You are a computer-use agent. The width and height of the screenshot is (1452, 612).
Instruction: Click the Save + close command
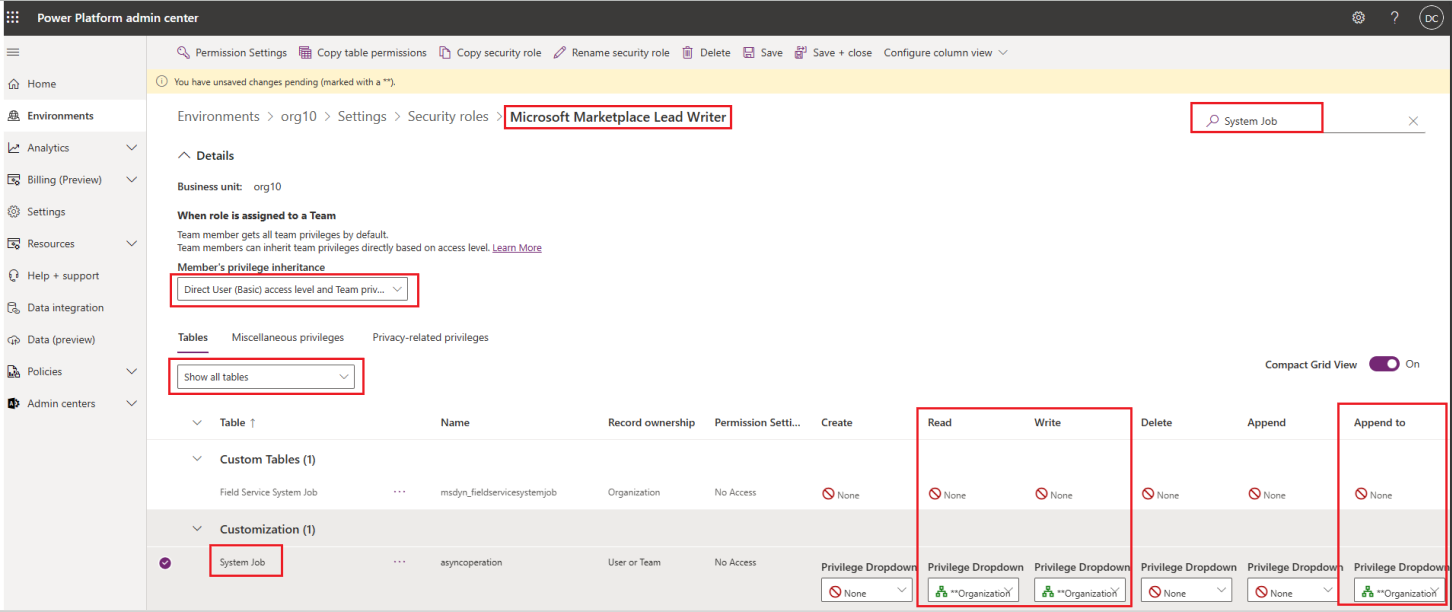tap(833, 53)
